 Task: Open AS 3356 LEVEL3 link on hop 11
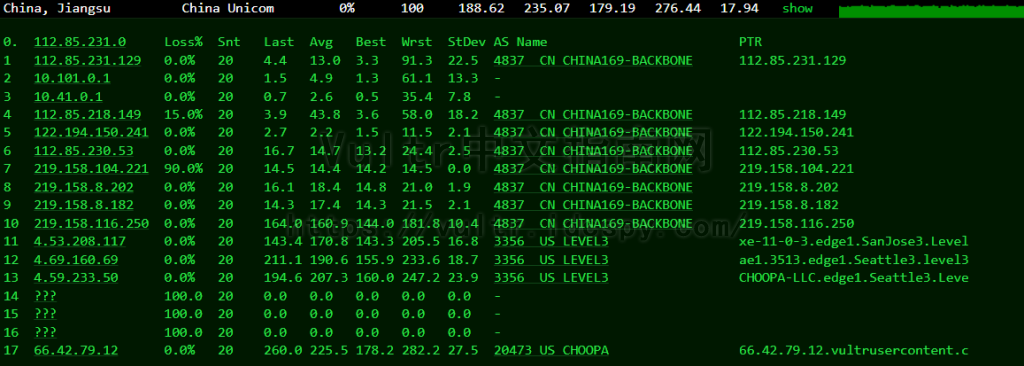click(x=551, y=242)
